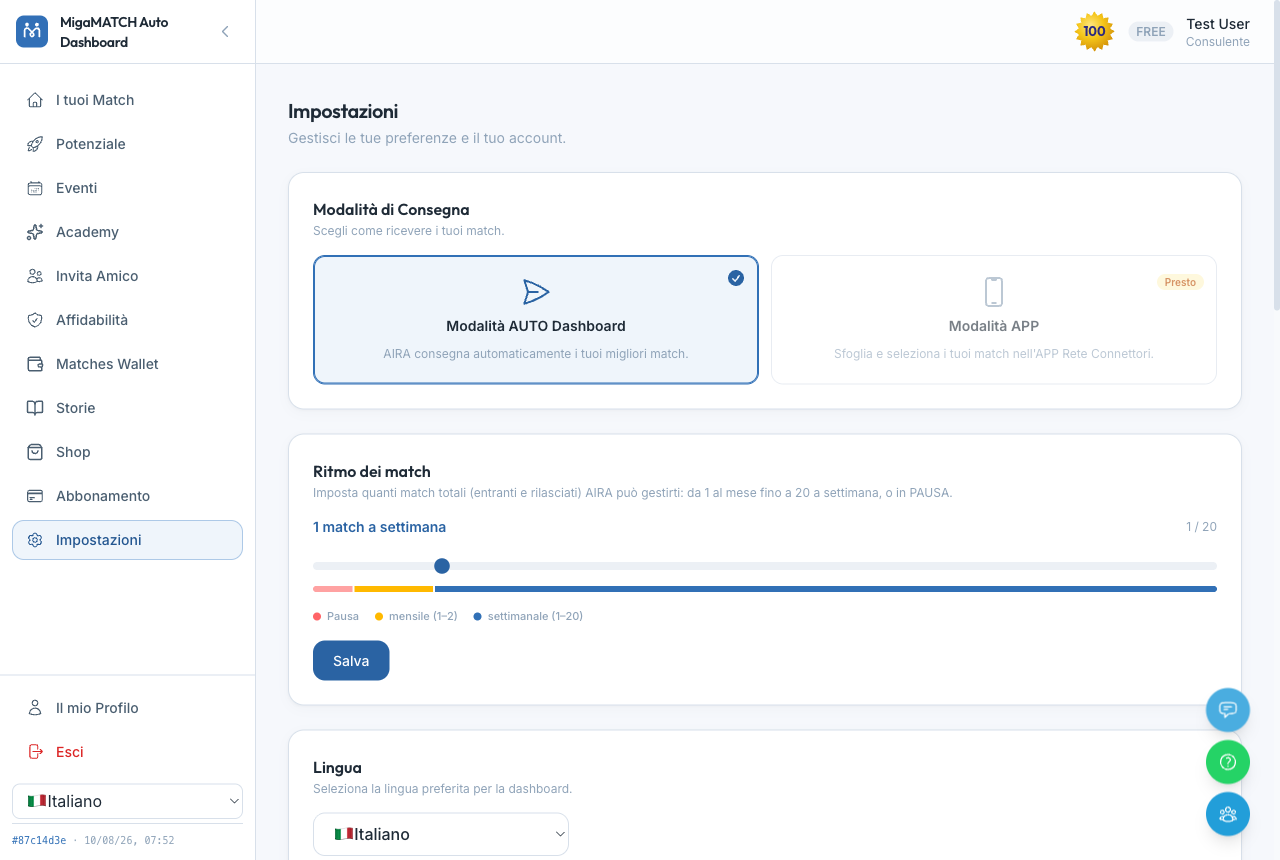Click the gear icon beside Impostazioni
This screenshot has width=1280, height=860.
pos(35,540)
